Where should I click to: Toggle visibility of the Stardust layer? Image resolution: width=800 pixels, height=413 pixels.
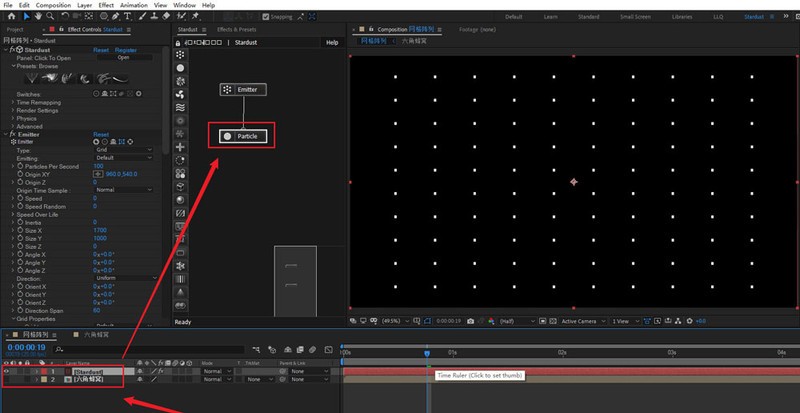(8, 371)
